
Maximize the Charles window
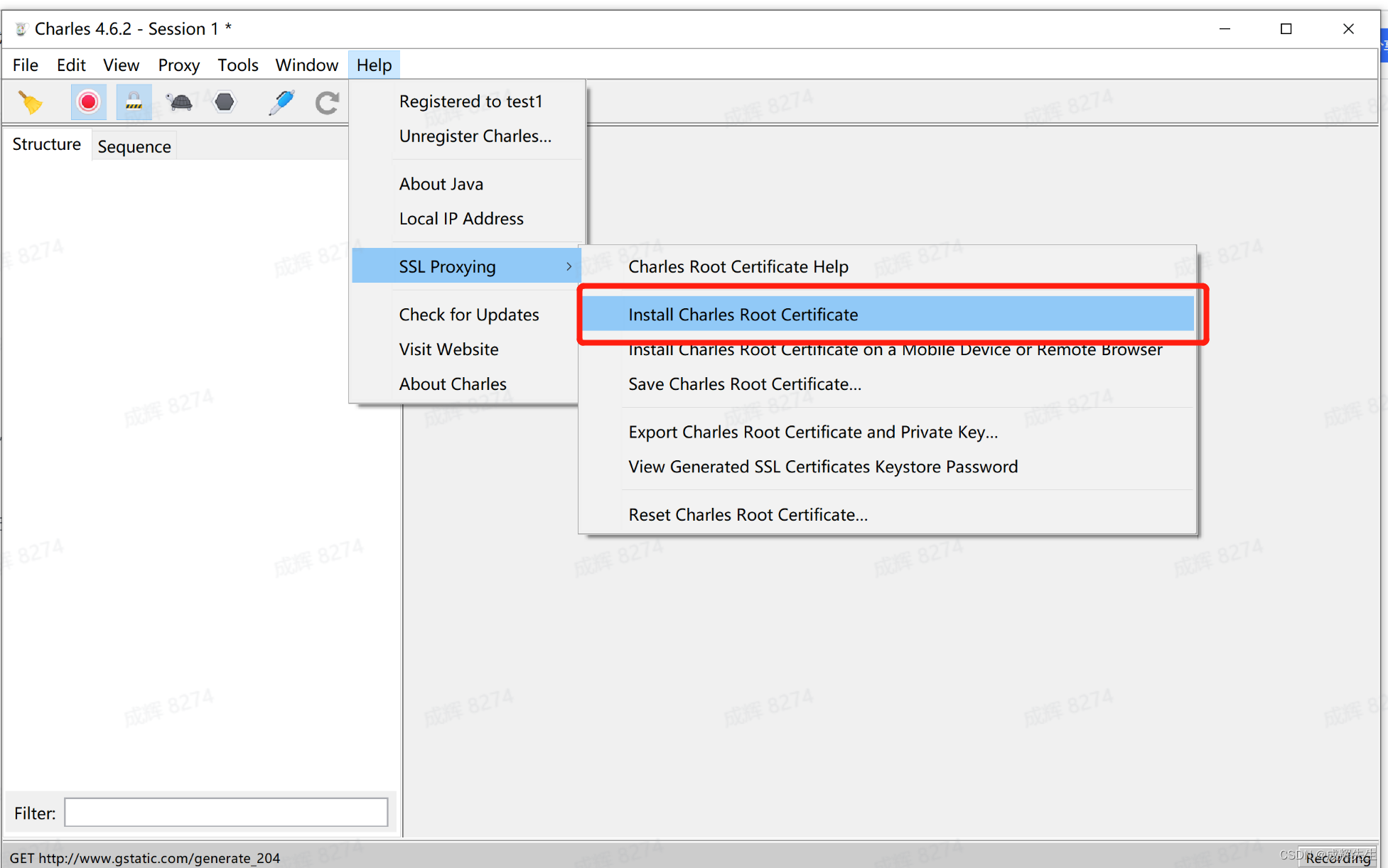click(1286, 29)
